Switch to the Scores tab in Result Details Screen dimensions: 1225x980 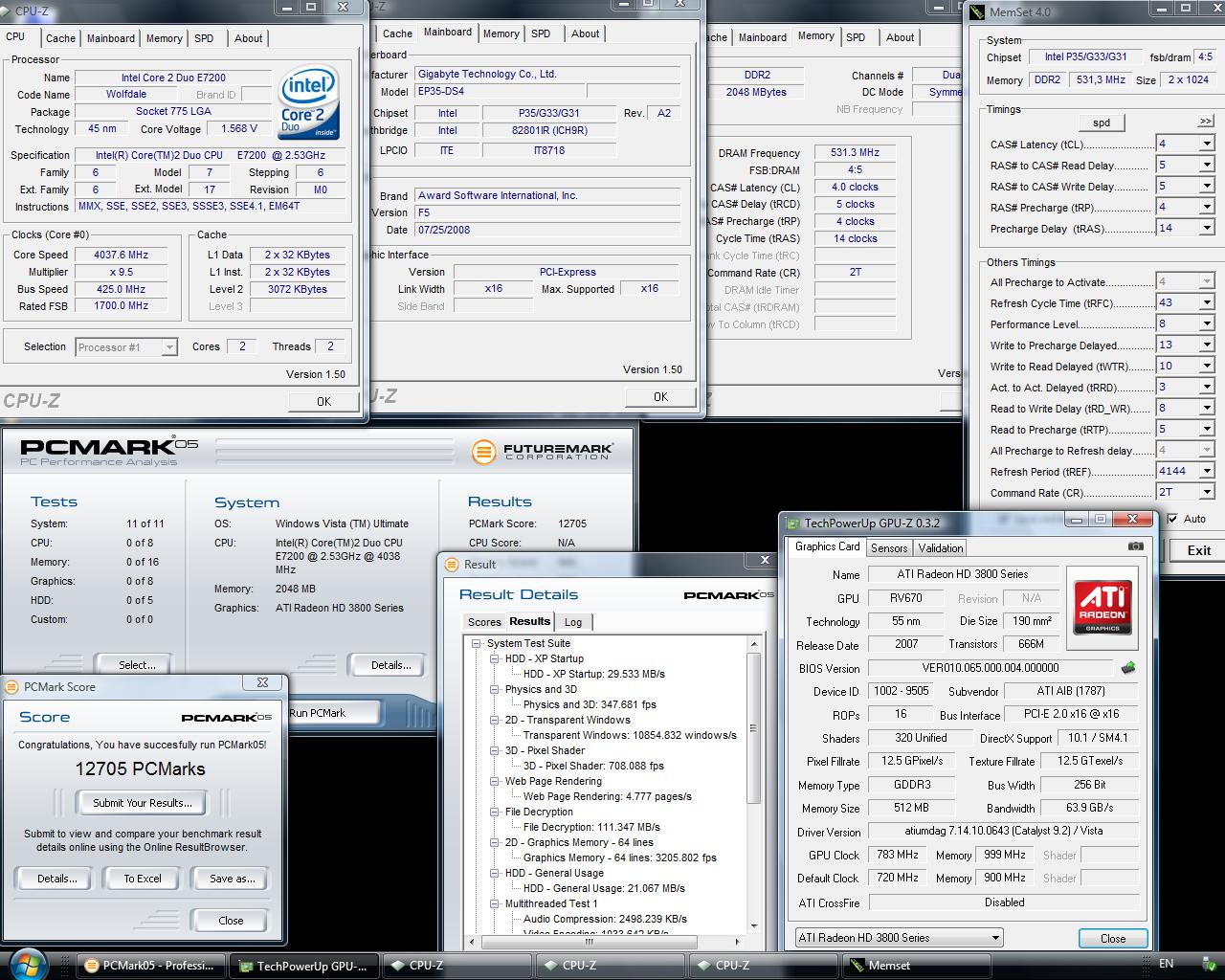[484, 622]
